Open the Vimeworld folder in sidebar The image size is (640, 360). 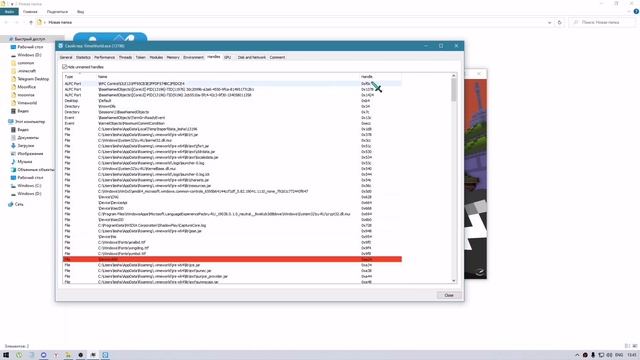[27, 103]
